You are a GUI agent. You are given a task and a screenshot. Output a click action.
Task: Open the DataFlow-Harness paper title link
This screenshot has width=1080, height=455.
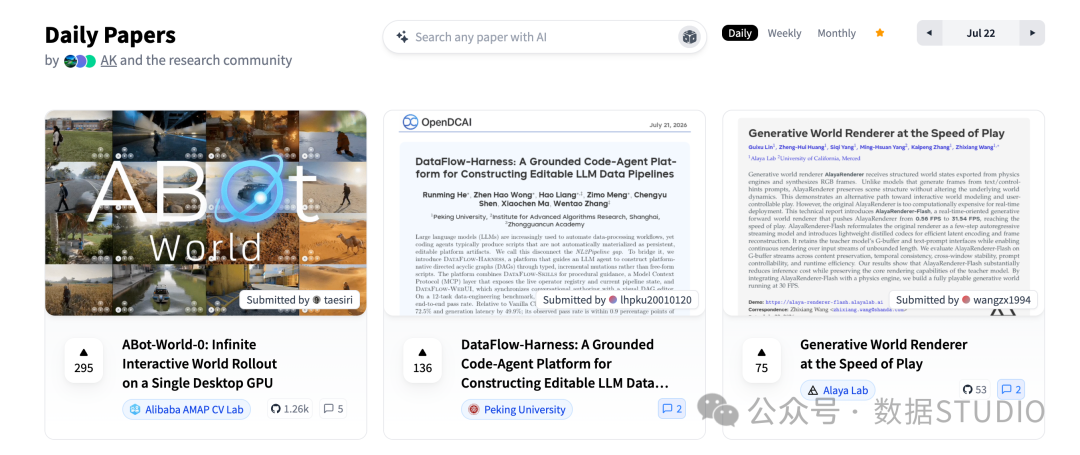[x=564, y=363]
